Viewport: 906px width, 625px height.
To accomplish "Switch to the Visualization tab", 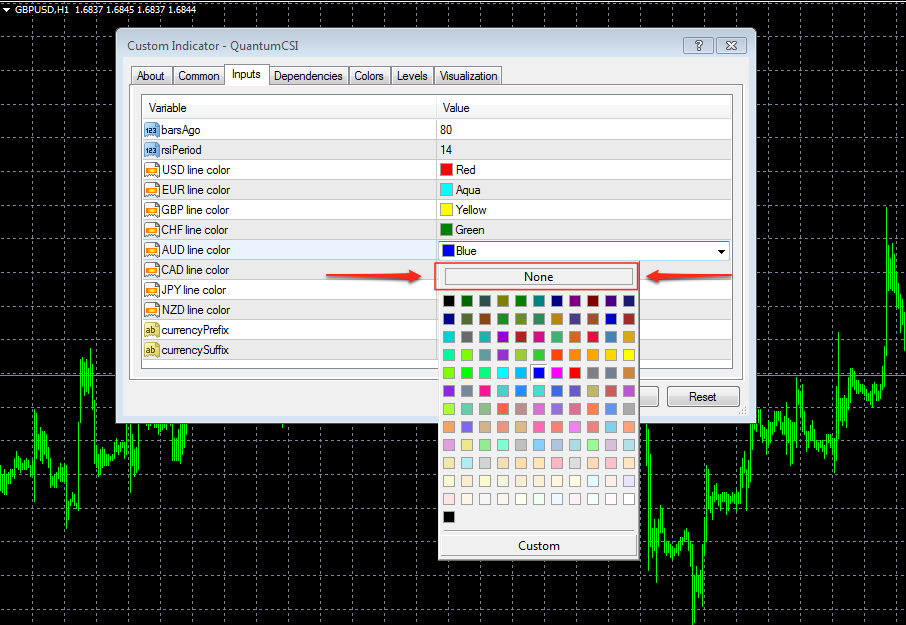I will pyautogui.click(x=468, y=76).
